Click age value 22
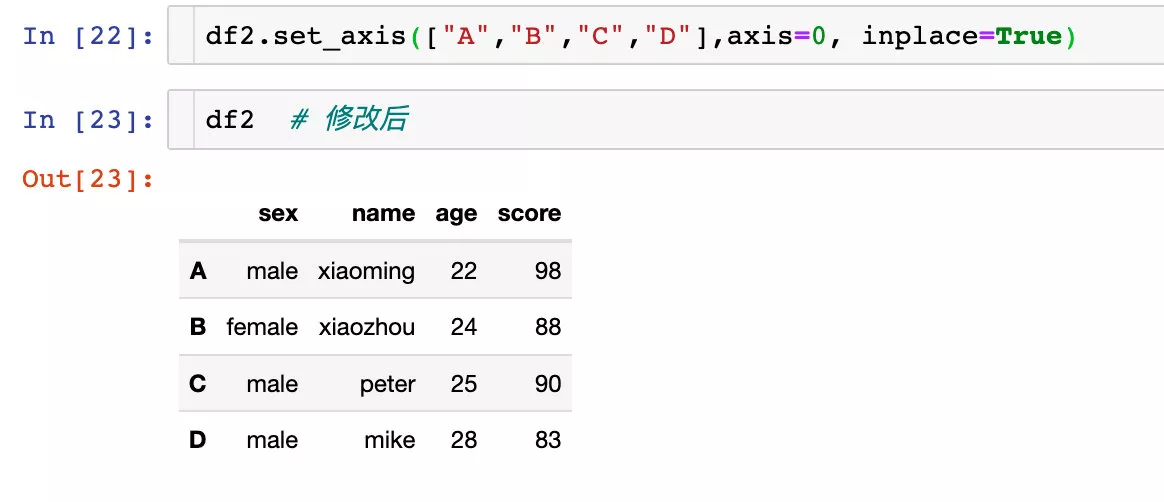This screenshot has width=1164, height=502. click(463, 271)
